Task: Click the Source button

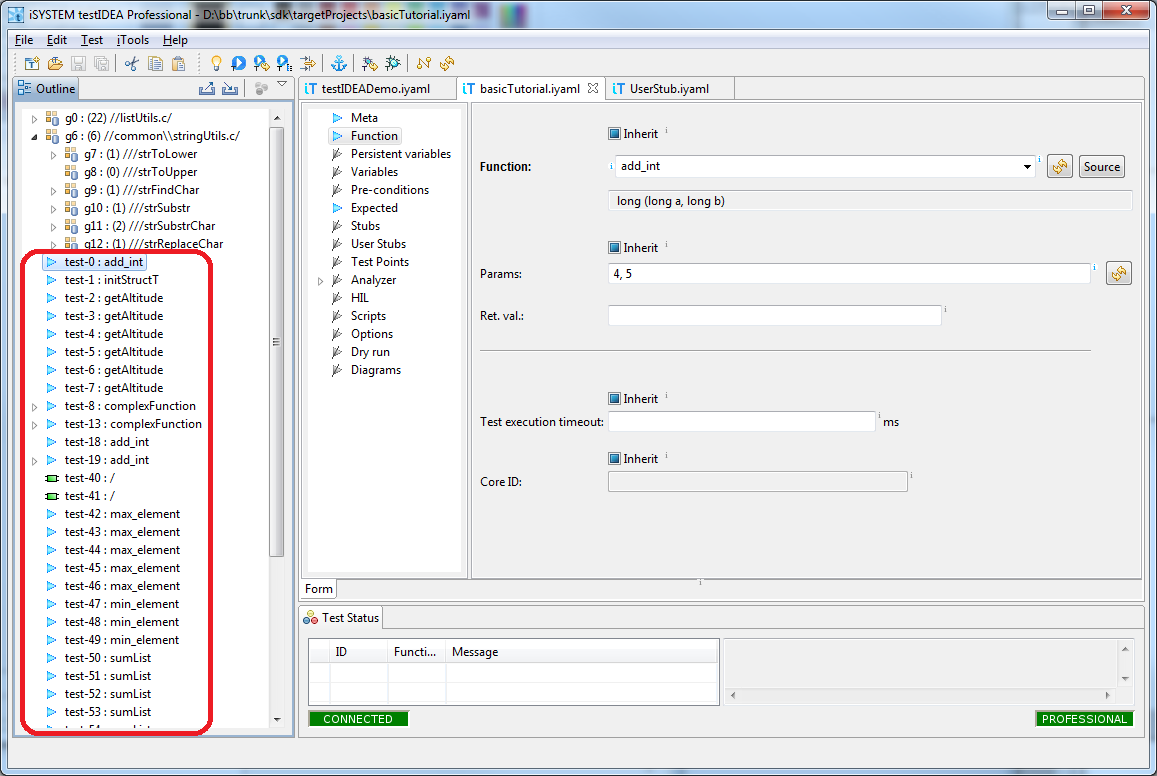Action: coord(1102,167)
